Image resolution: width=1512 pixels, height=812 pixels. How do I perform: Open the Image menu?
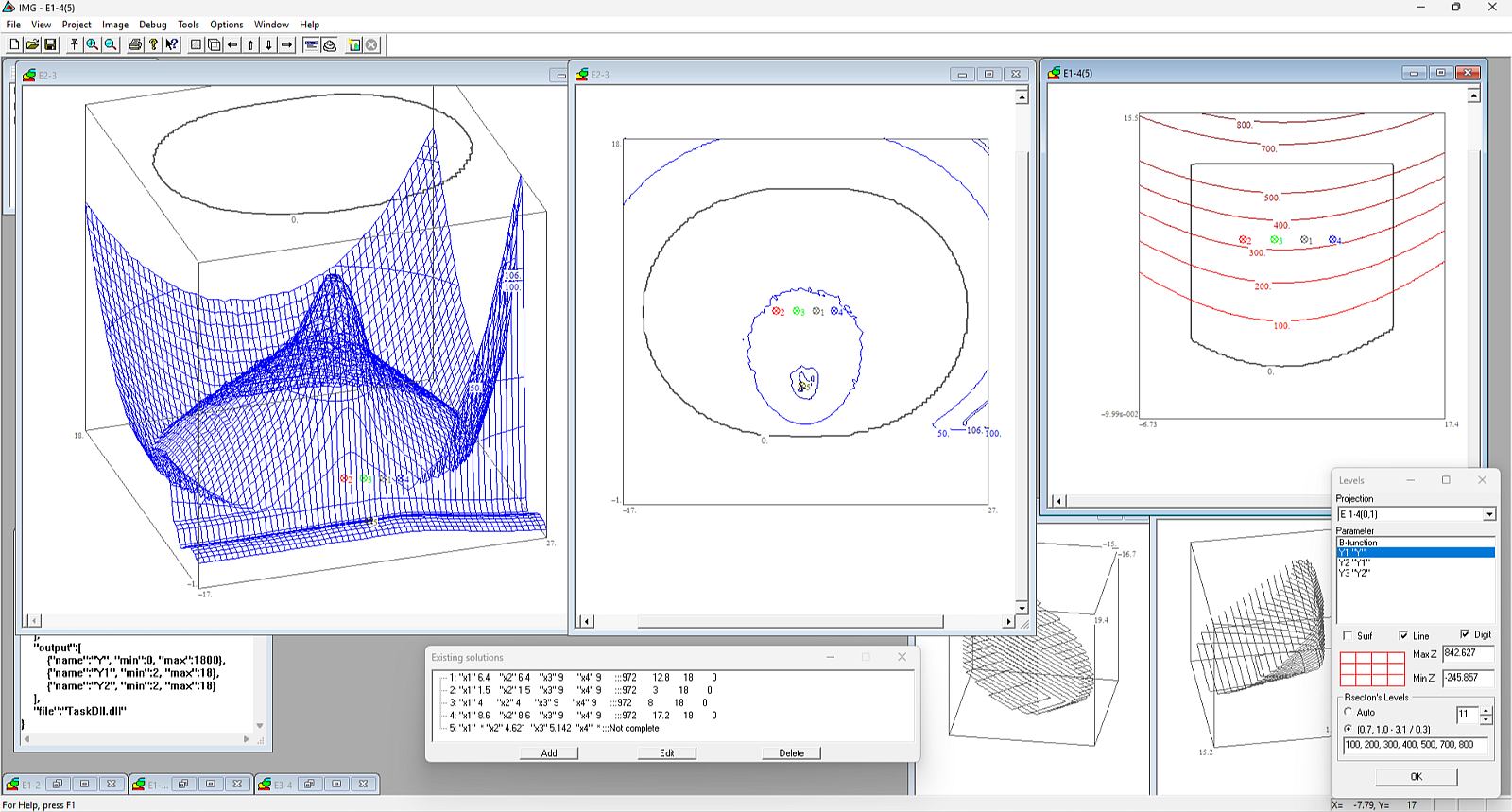[x=115, y=25]
